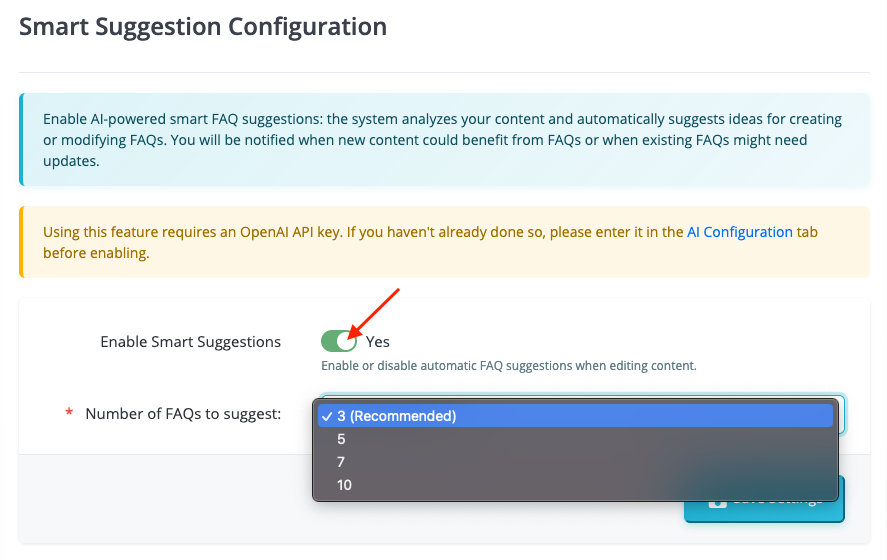Click the blue AI-powered suggestions info box
This screenshot has height=560, width=887.
click(x=442, y=140)
